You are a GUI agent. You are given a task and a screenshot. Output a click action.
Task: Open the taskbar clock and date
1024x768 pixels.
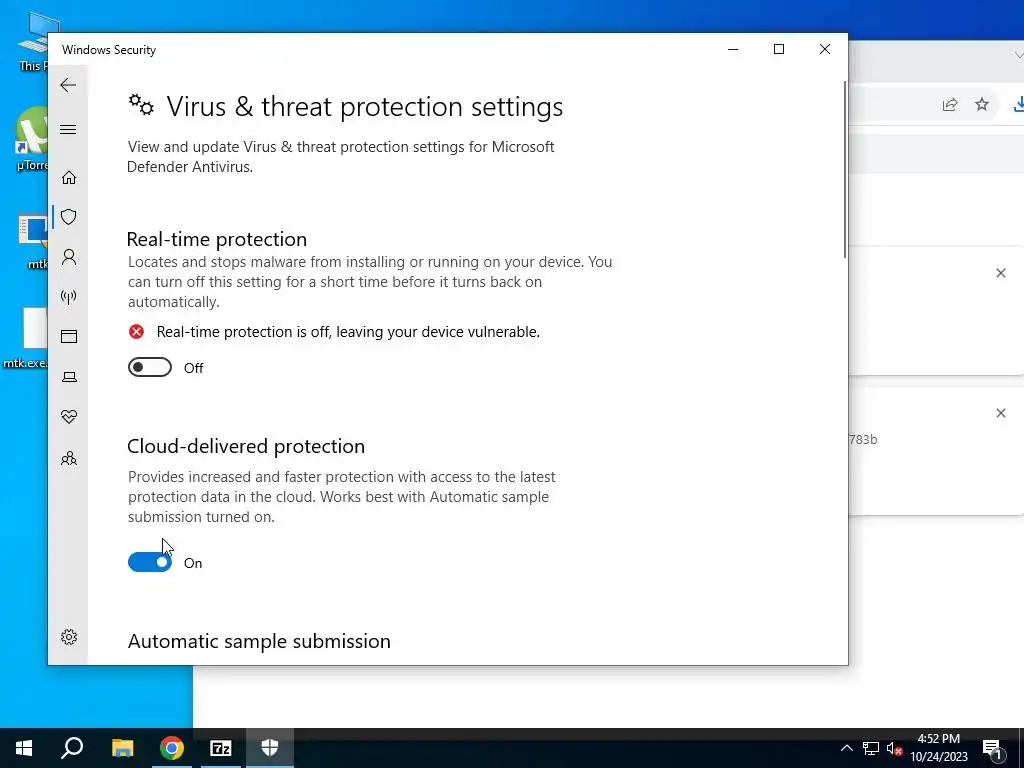click(x=938, y=748)
